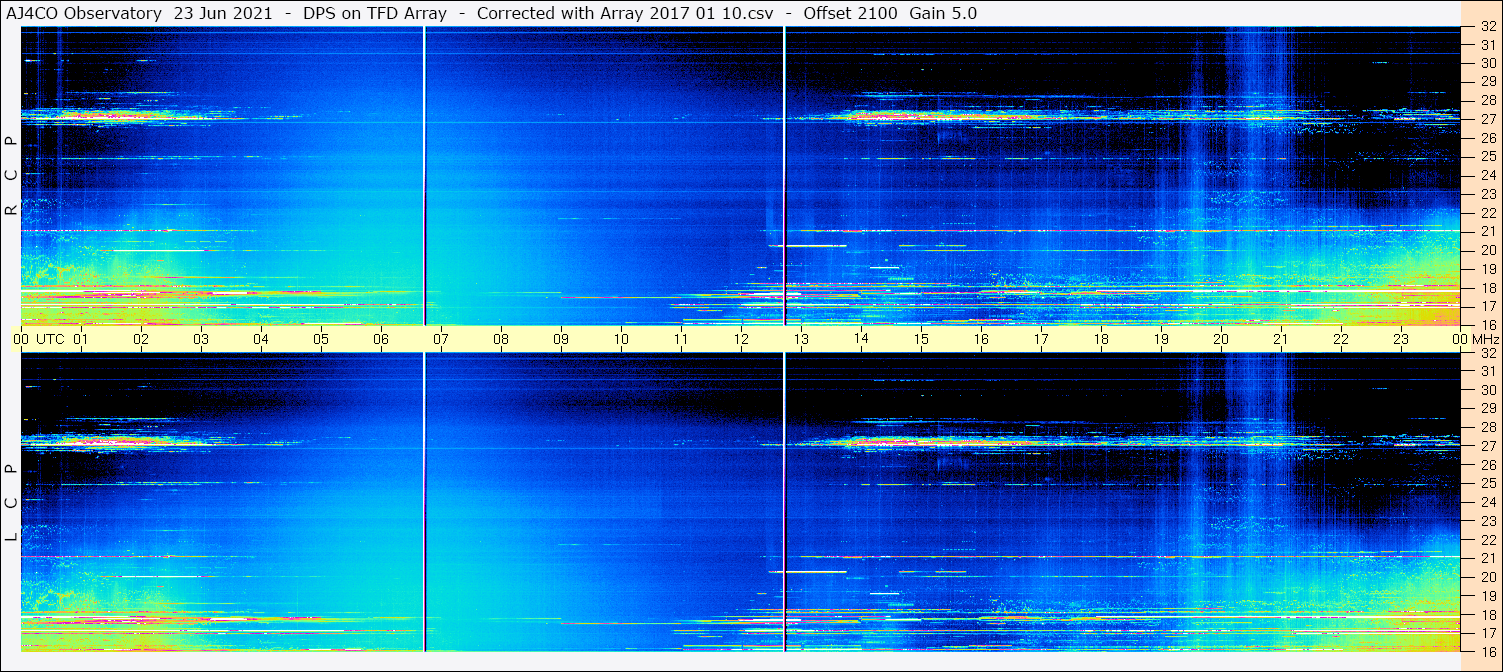Click the "08" hour tick label
The width and height of the screenshot is (1503, 672).
(x=501, y=339)
